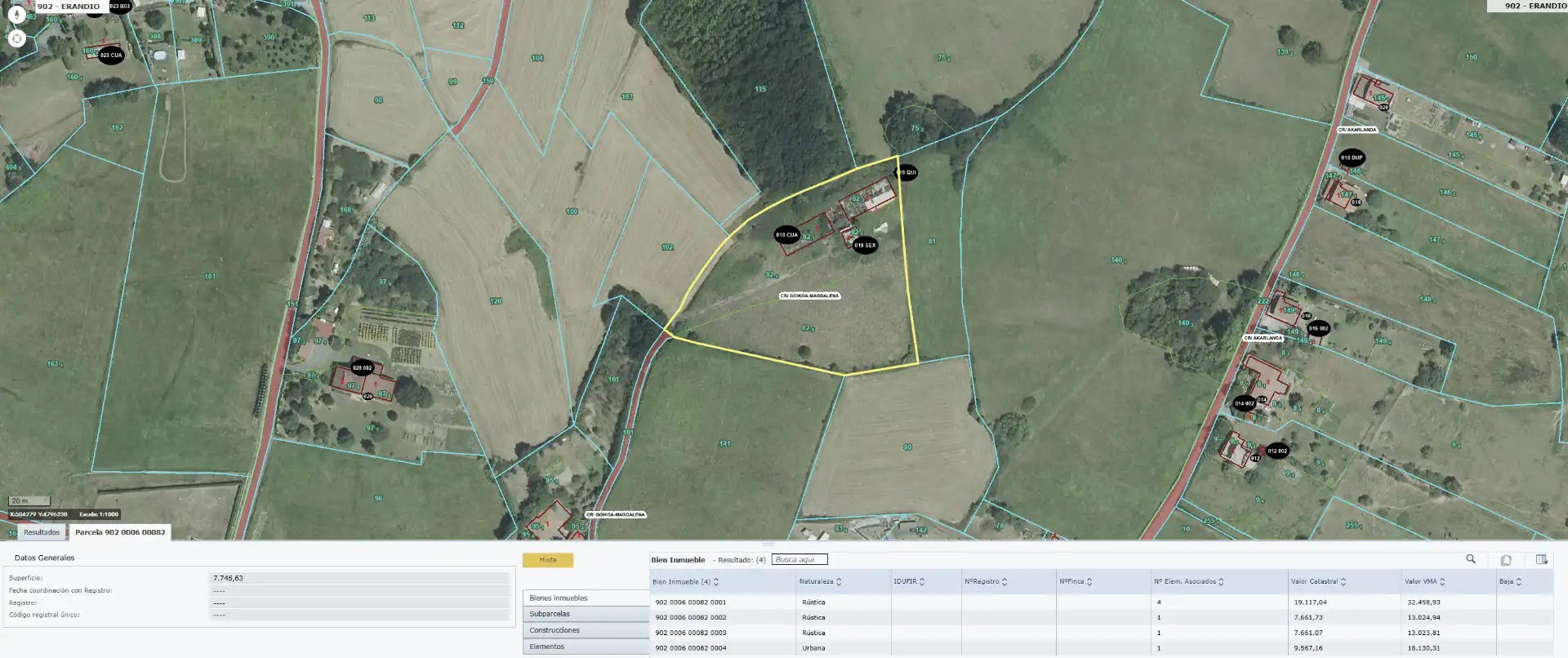Select row 902 0006 00082 0004
This screenshot has width=1568, height=658.
[x=1102, y=648]
